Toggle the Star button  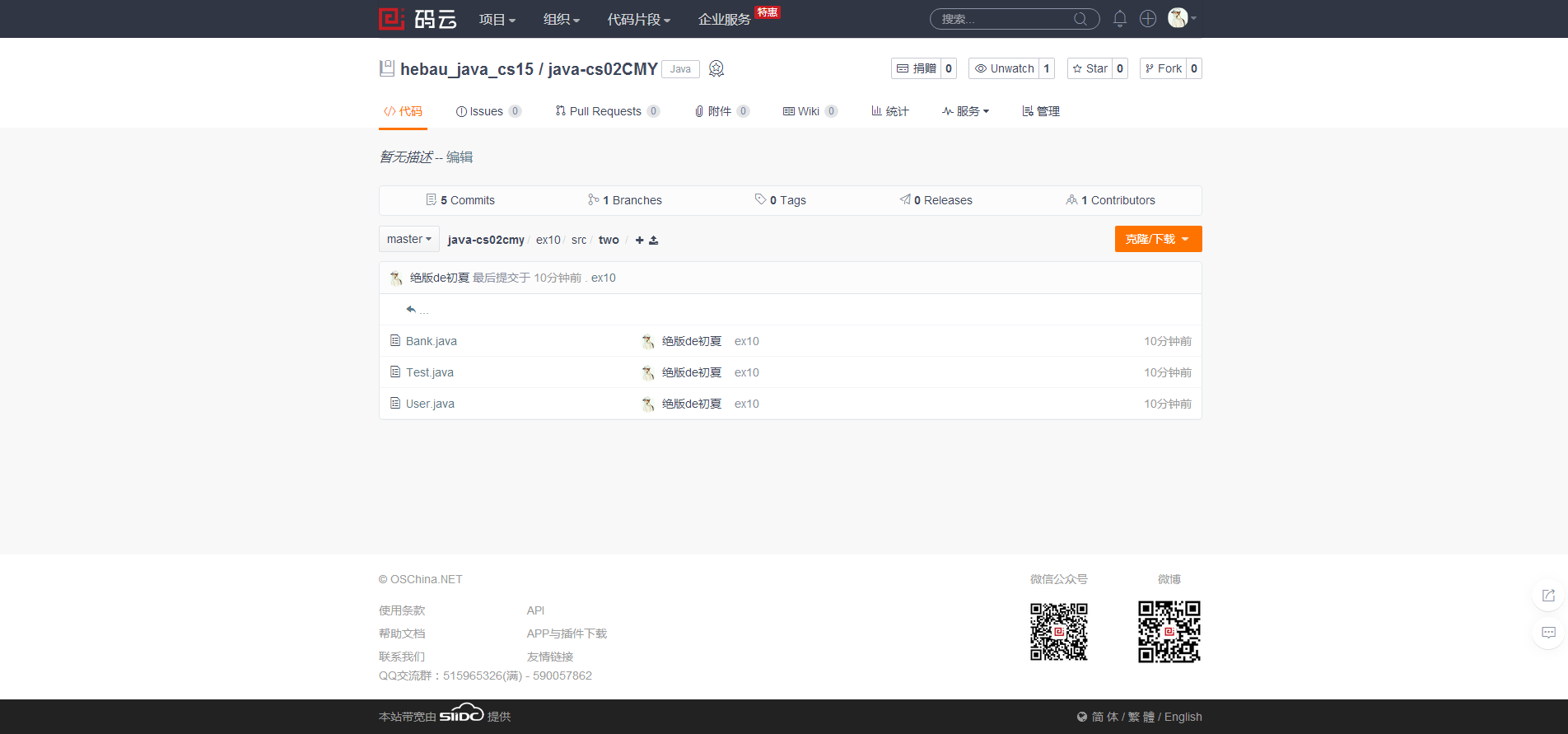point(1090,68)
